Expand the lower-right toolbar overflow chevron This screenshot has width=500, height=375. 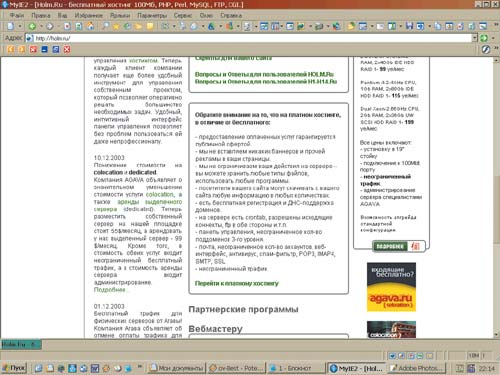point(496,49)
